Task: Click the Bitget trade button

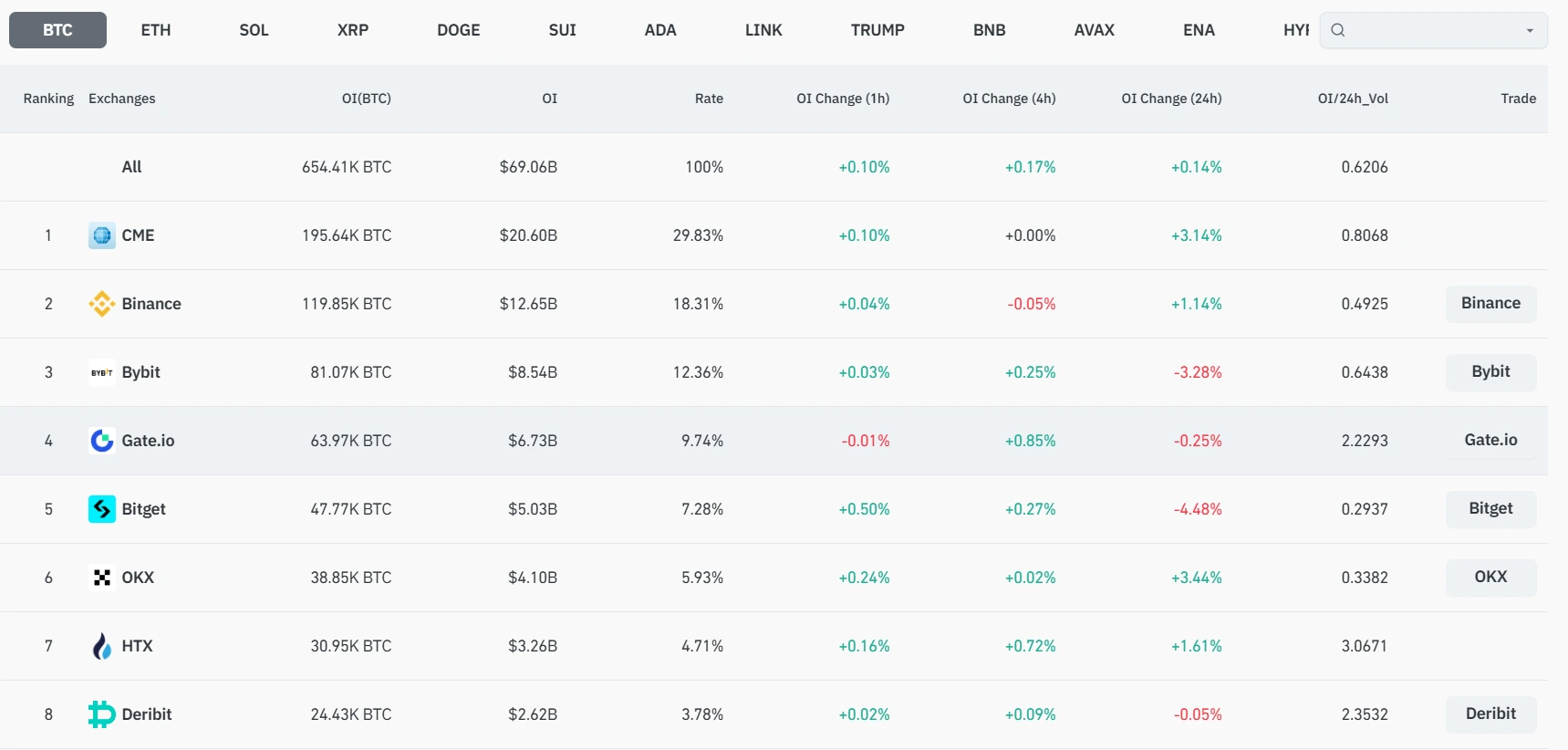Action: [x=1490, y=509]
